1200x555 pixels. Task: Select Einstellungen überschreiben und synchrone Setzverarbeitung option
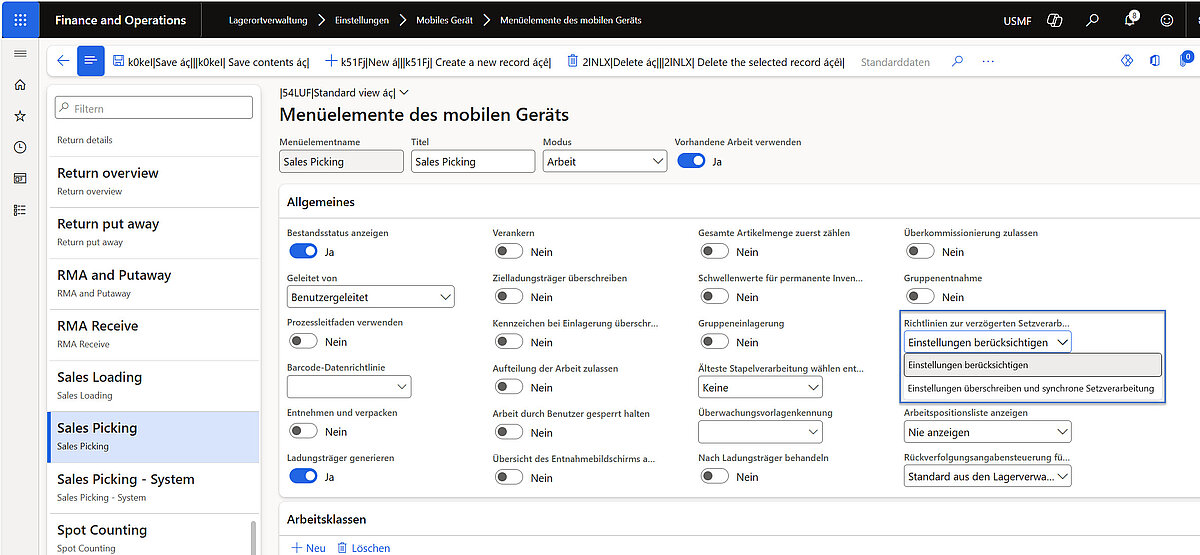1030,388
